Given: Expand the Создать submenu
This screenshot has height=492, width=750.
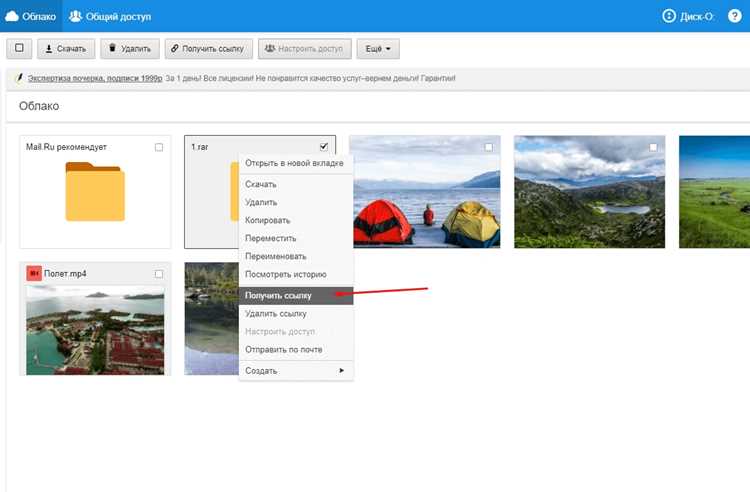Looking at the screenshot, I should coord(296,371).
